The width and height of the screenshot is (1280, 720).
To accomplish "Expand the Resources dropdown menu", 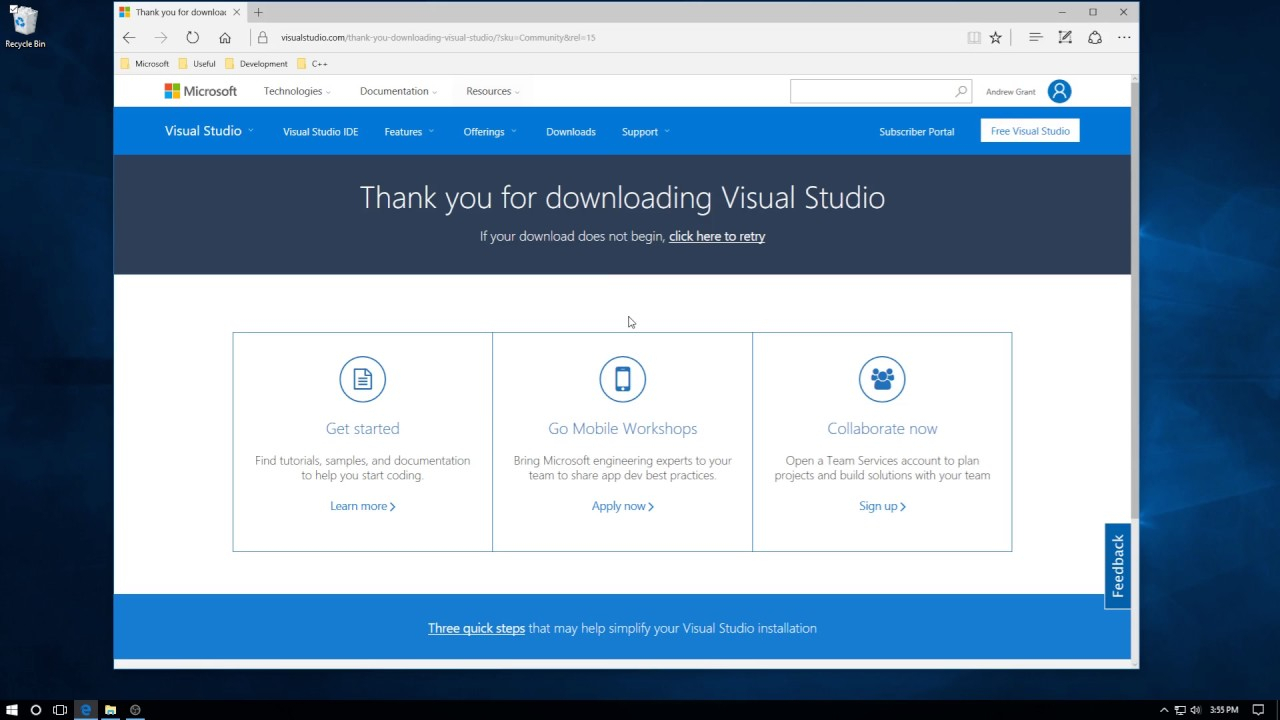I will [493, 91].
